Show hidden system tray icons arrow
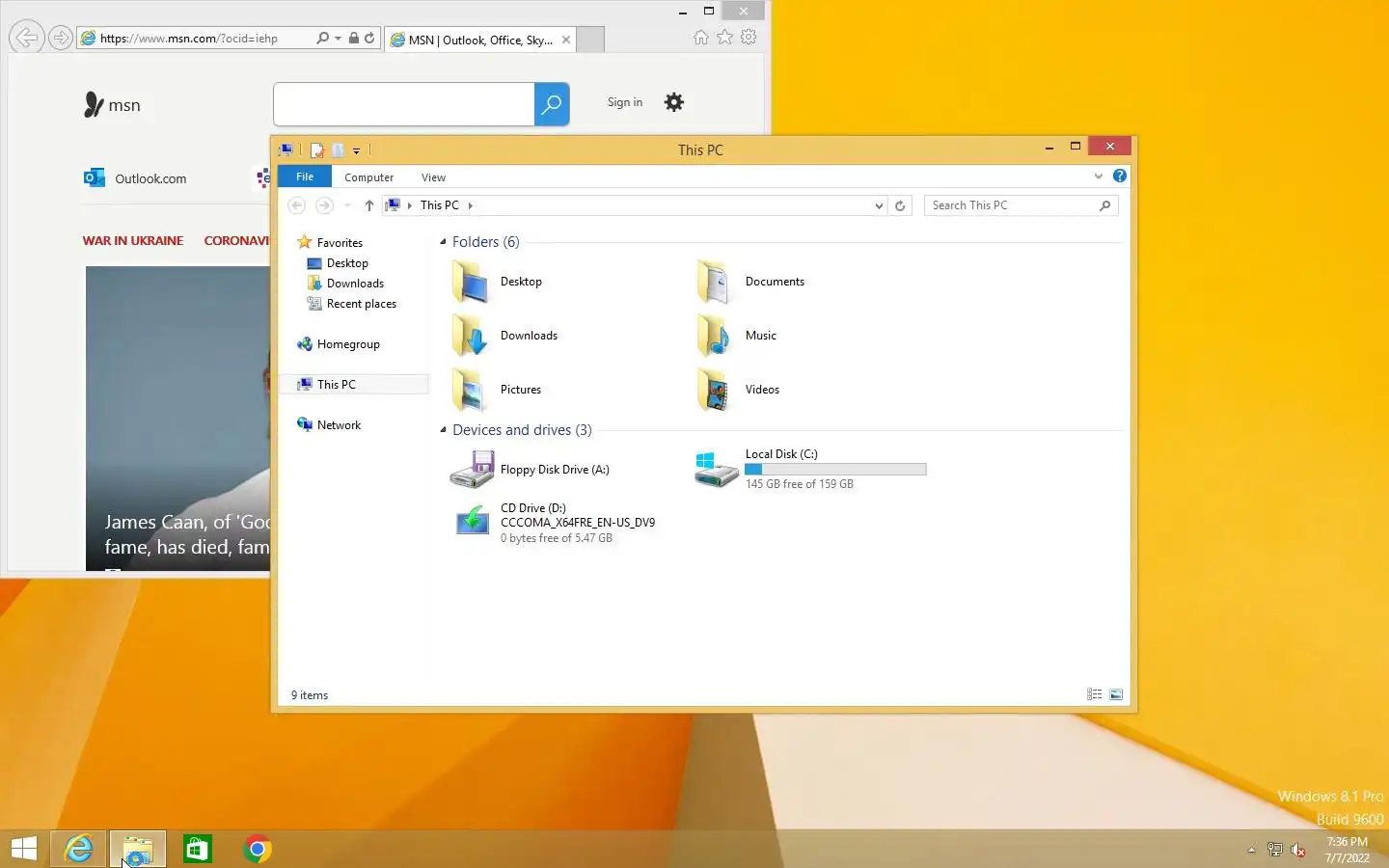The image size is (1389, 868). coord(1251,850)
